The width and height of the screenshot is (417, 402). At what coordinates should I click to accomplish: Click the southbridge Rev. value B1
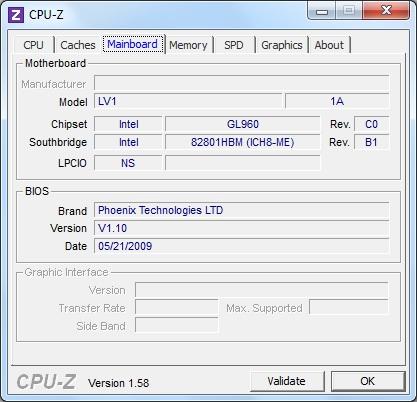[x=372, y=142]
